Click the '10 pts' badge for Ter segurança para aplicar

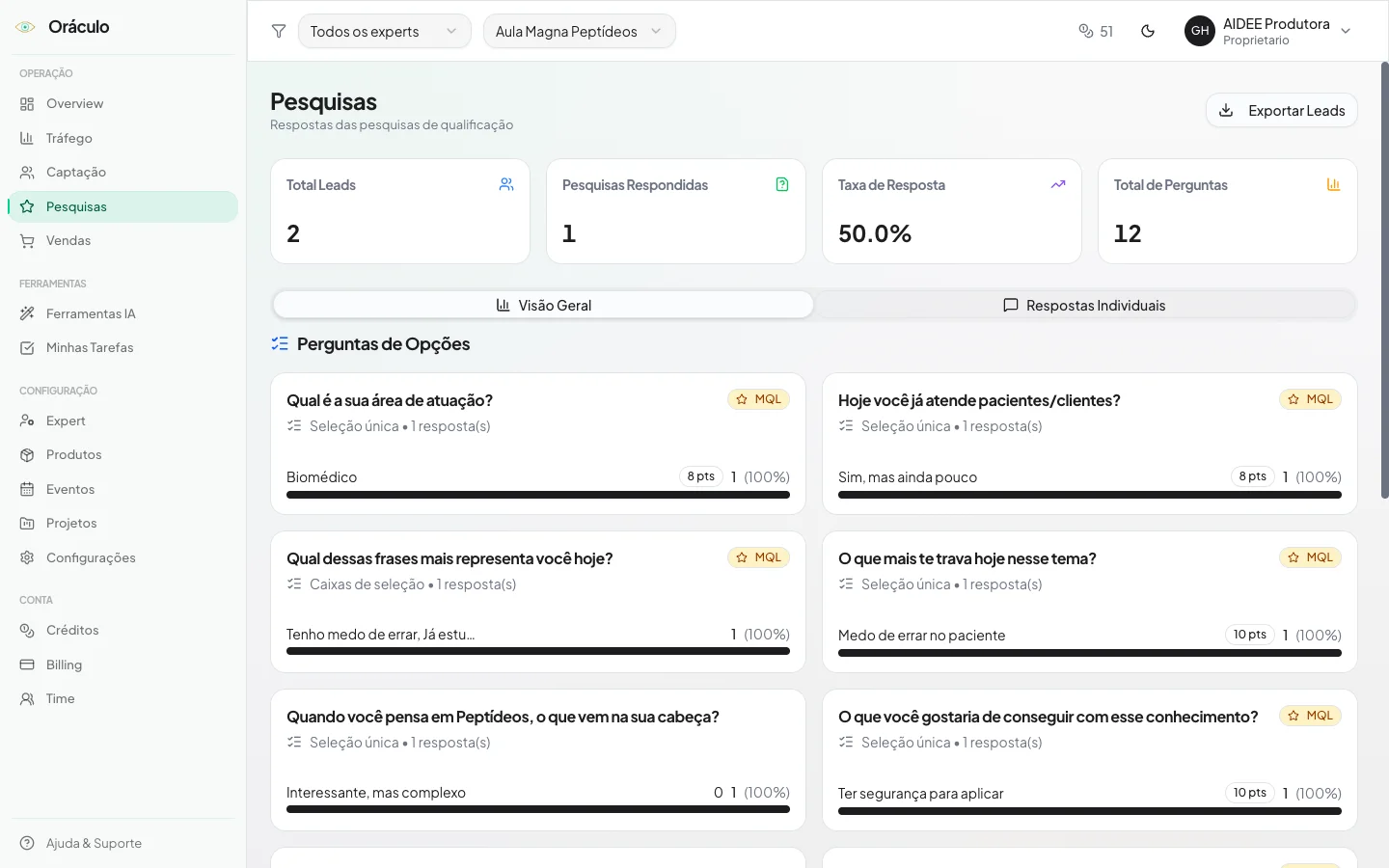(1250, 793)
